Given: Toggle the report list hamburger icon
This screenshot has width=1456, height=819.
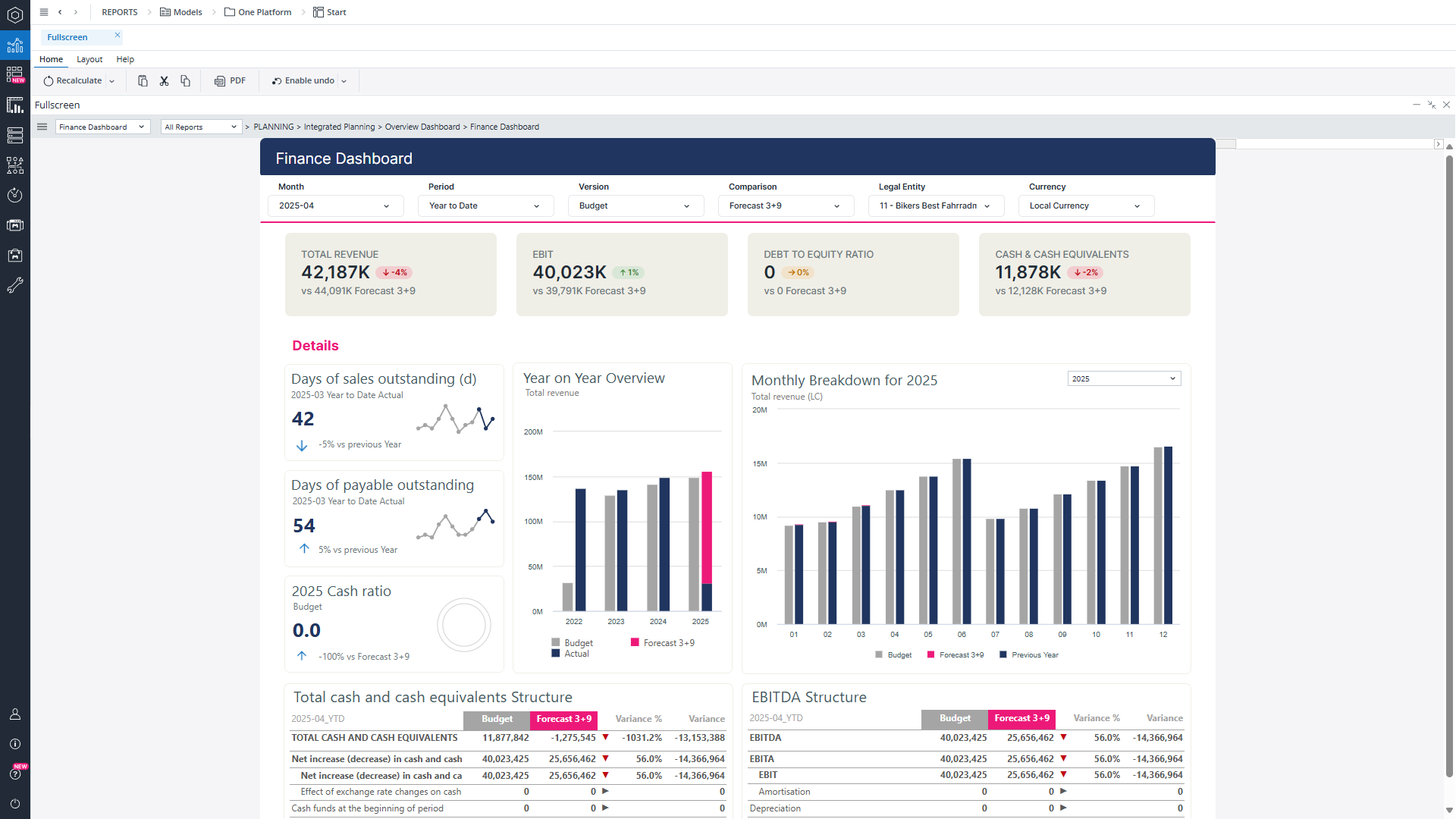Looking at the screenshot, I should click(x=42, y=127).
